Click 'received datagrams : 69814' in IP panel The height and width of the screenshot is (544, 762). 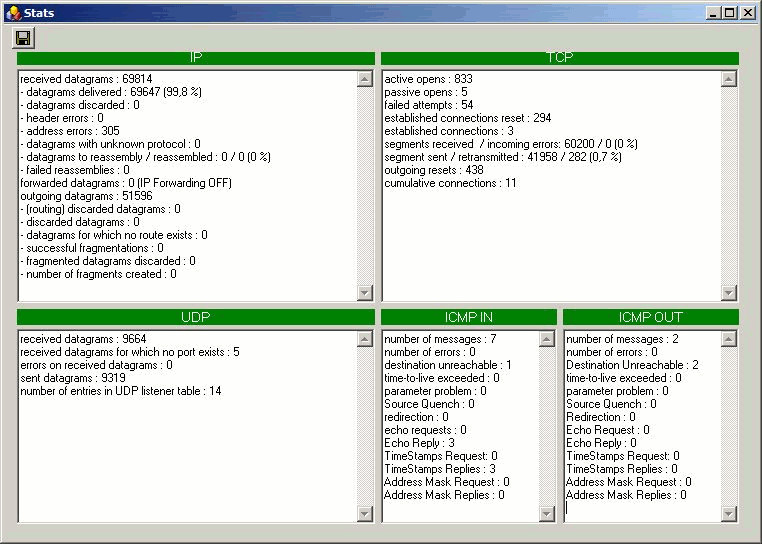86,79
